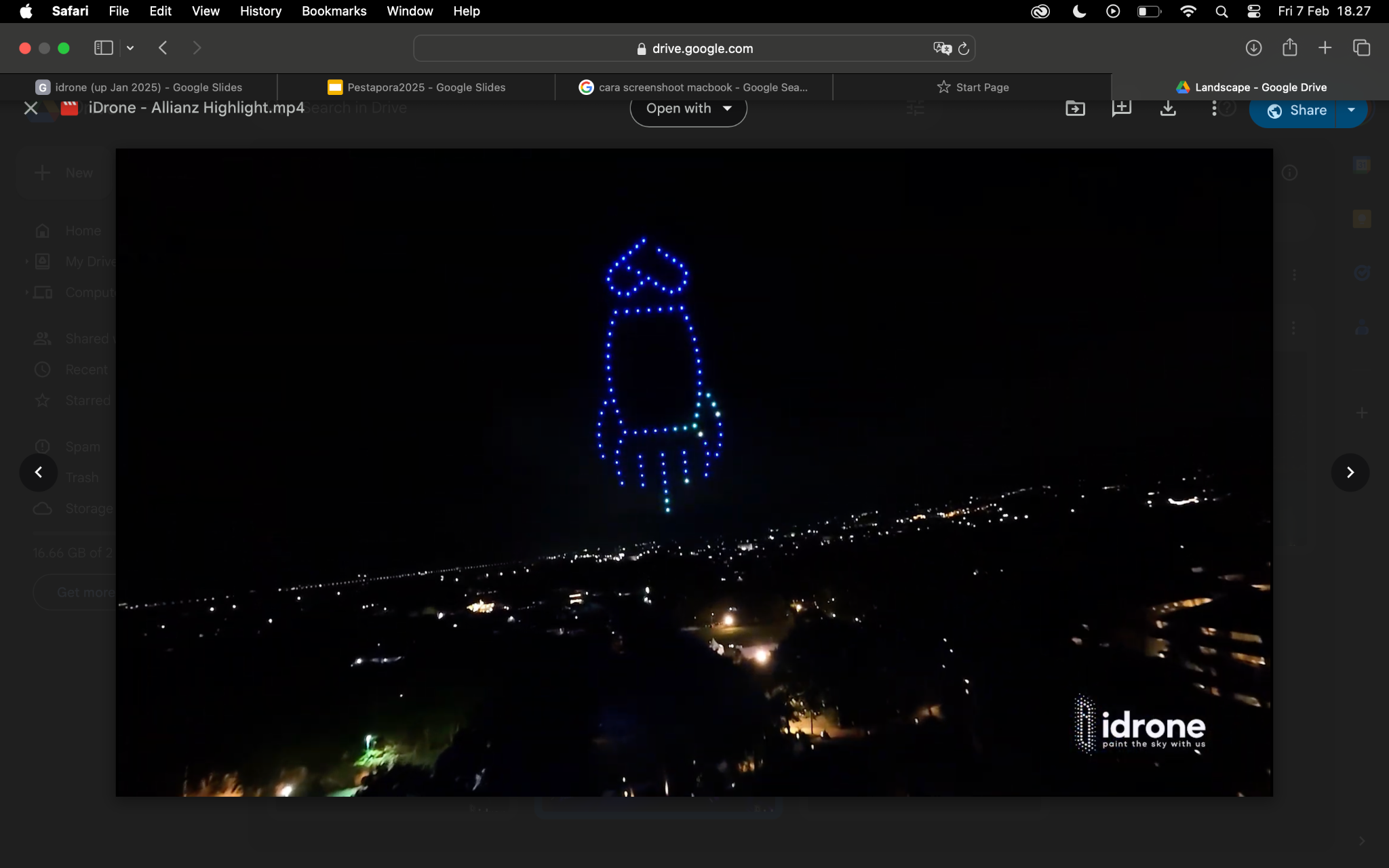Open the Help menu
Image resolution: width=1389 pixels, height=868 pixels.
point(467,12)
